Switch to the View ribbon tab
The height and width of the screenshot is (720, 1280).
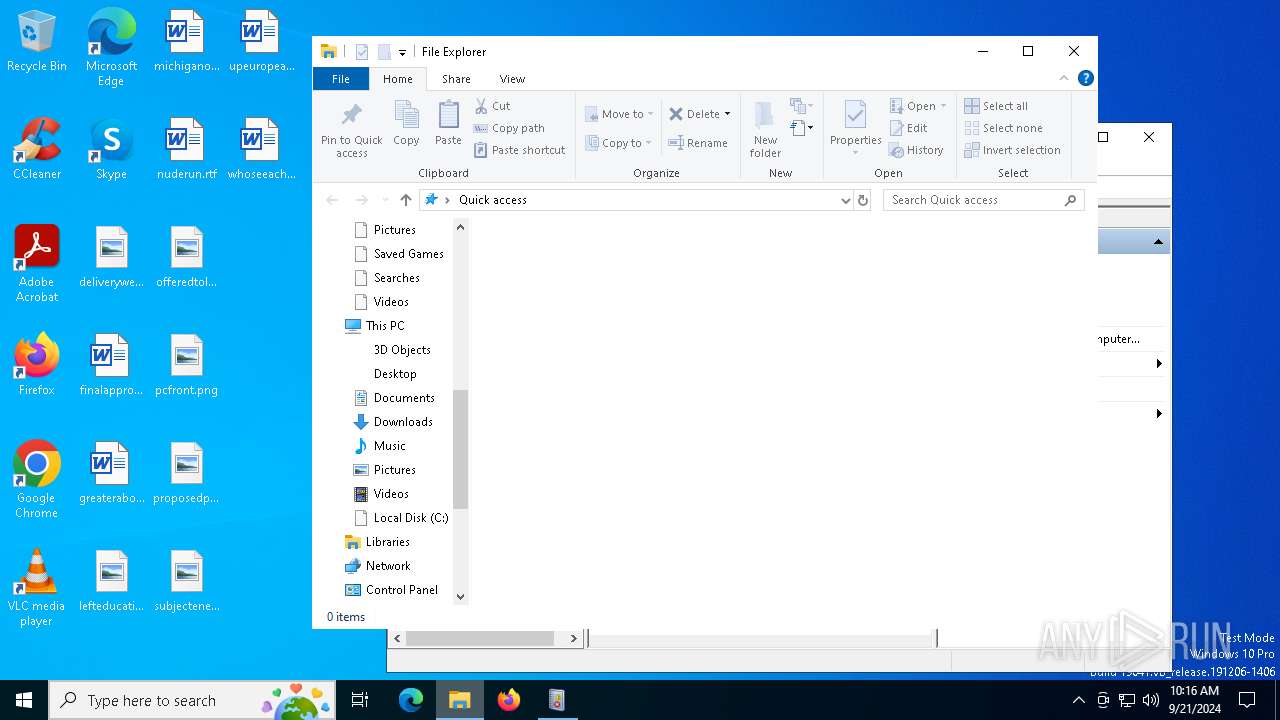512,79
